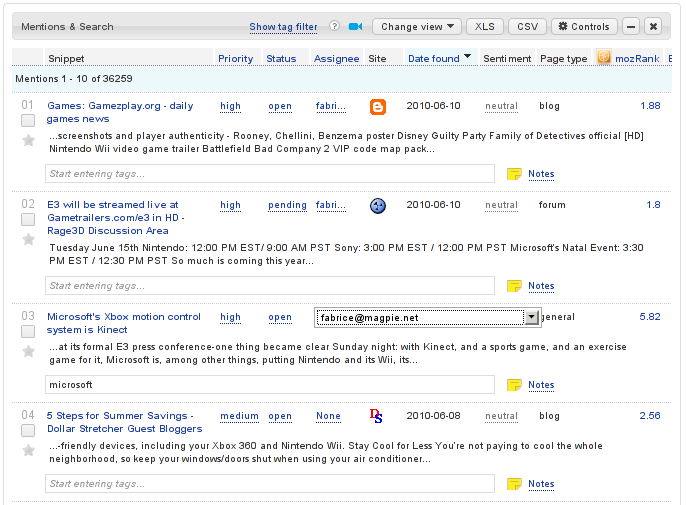Click yellow note icon for row 04
This screenshot has width=686, height=505.
(x=514, y=484)
